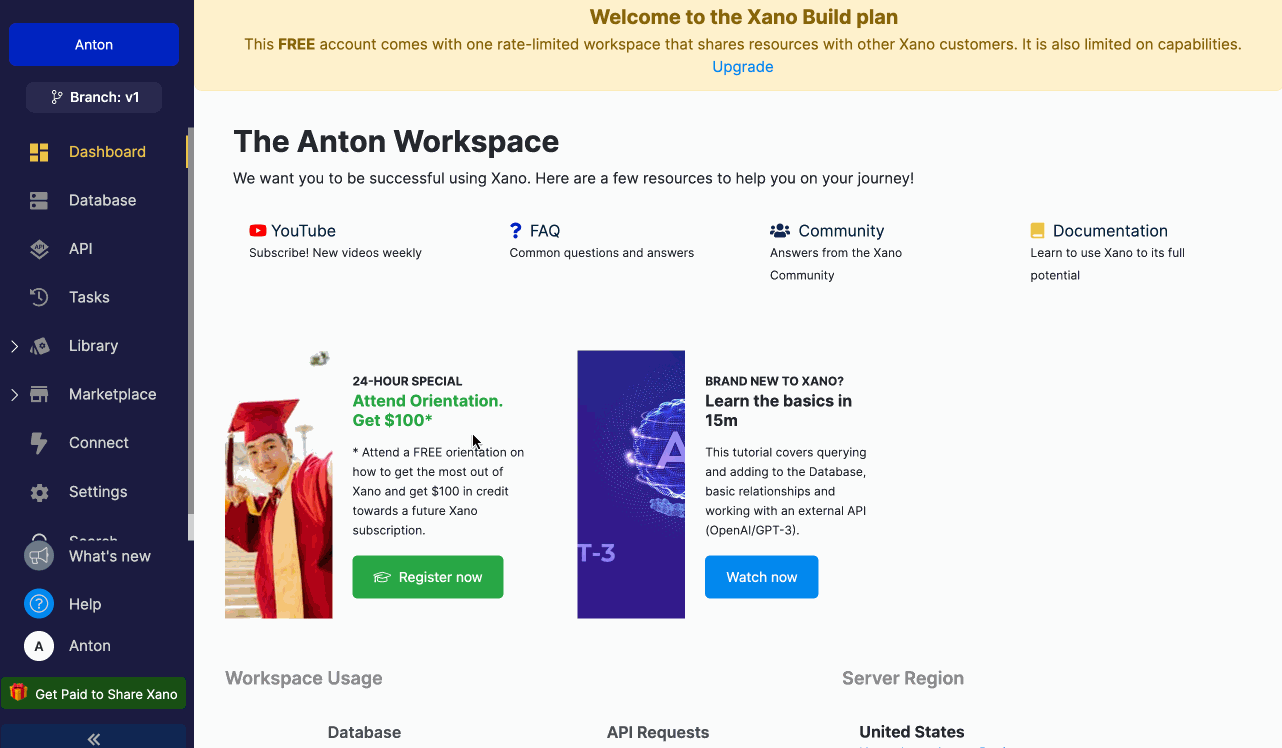Open the Anton workspace switcher button
The width and height of the screenshot is (1282, 748).
(94, 45)
